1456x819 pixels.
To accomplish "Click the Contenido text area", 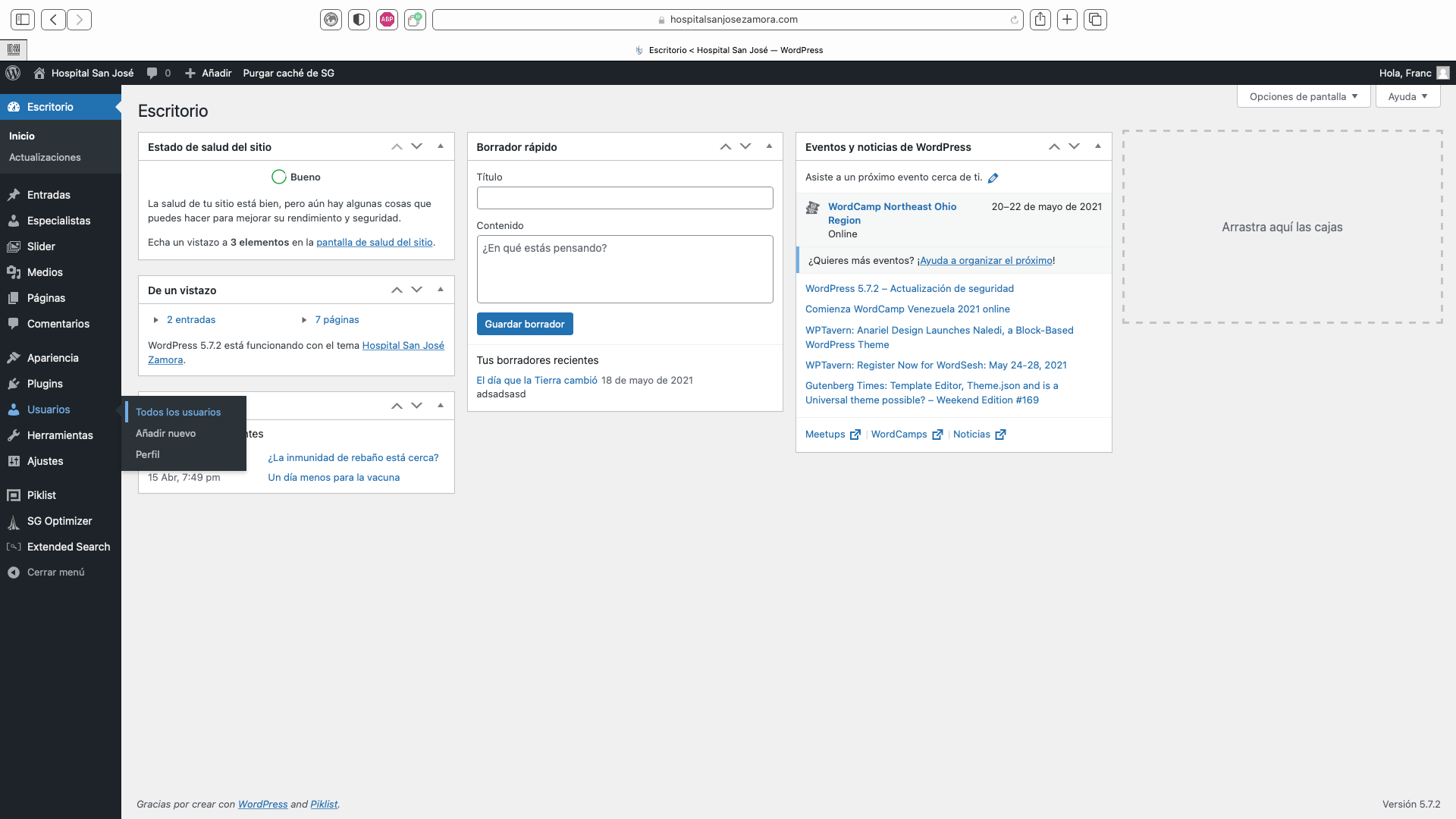I will click(625, 269).
